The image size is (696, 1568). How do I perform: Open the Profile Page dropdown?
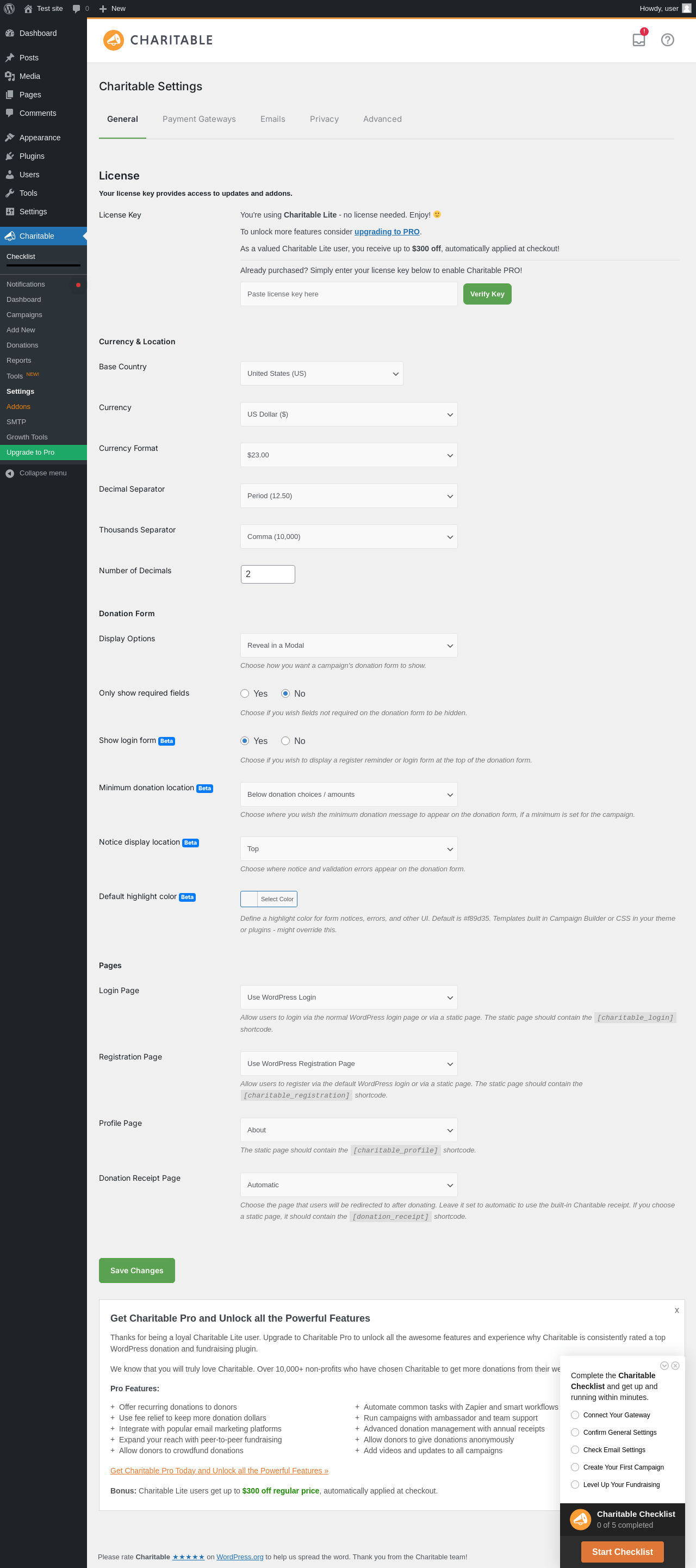coord(349,1130)
